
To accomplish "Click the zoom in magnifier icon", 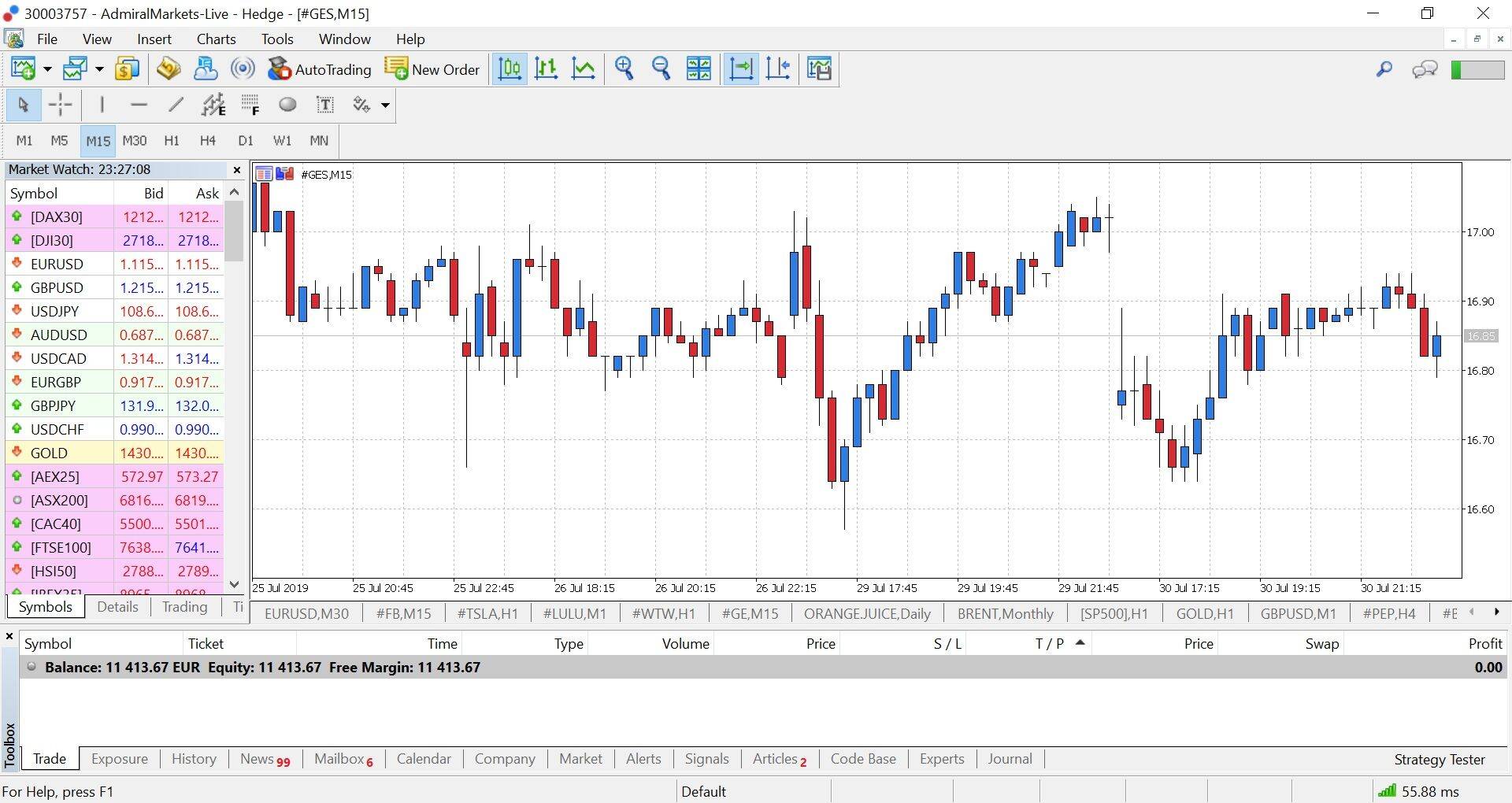I will pyautogui.click(x=624, y=69).
